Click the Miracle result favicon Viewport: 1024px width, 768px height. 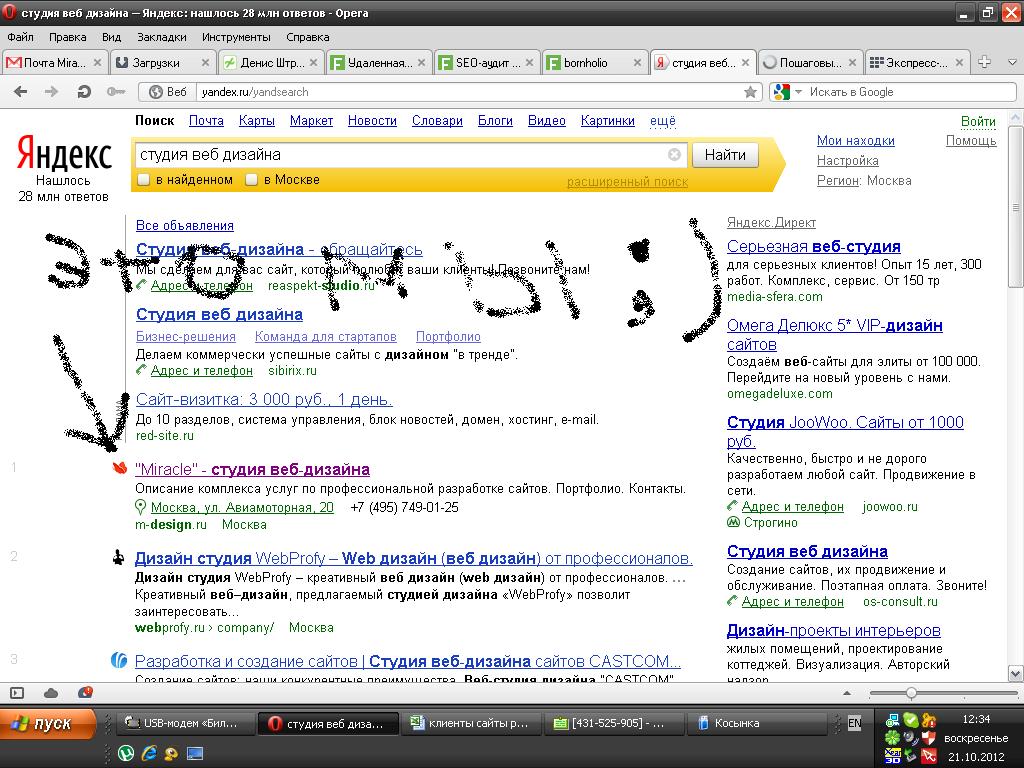point(119,468)
